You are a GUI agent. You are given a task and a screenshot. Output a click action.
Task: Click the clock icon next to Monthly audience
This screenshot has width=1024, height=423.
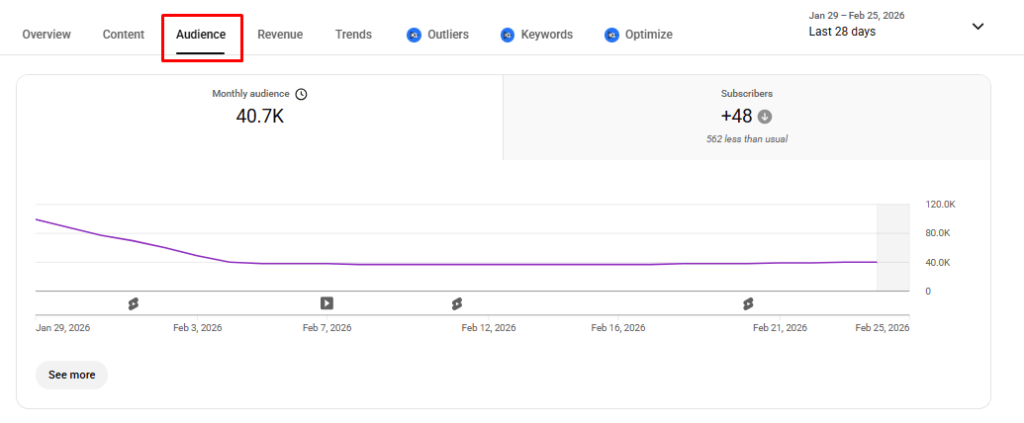click(301, 94)
